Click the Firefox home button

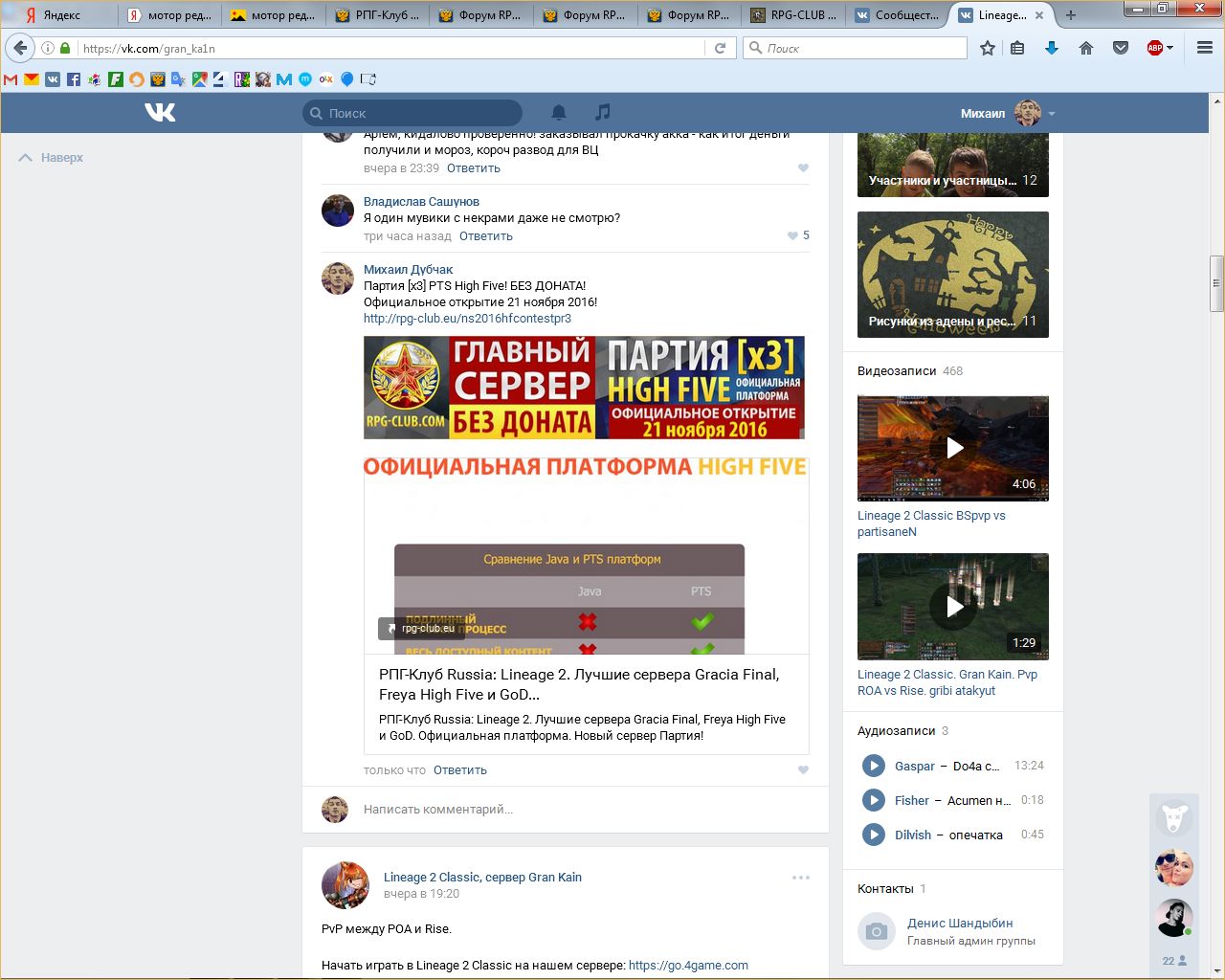[1085, 48]
